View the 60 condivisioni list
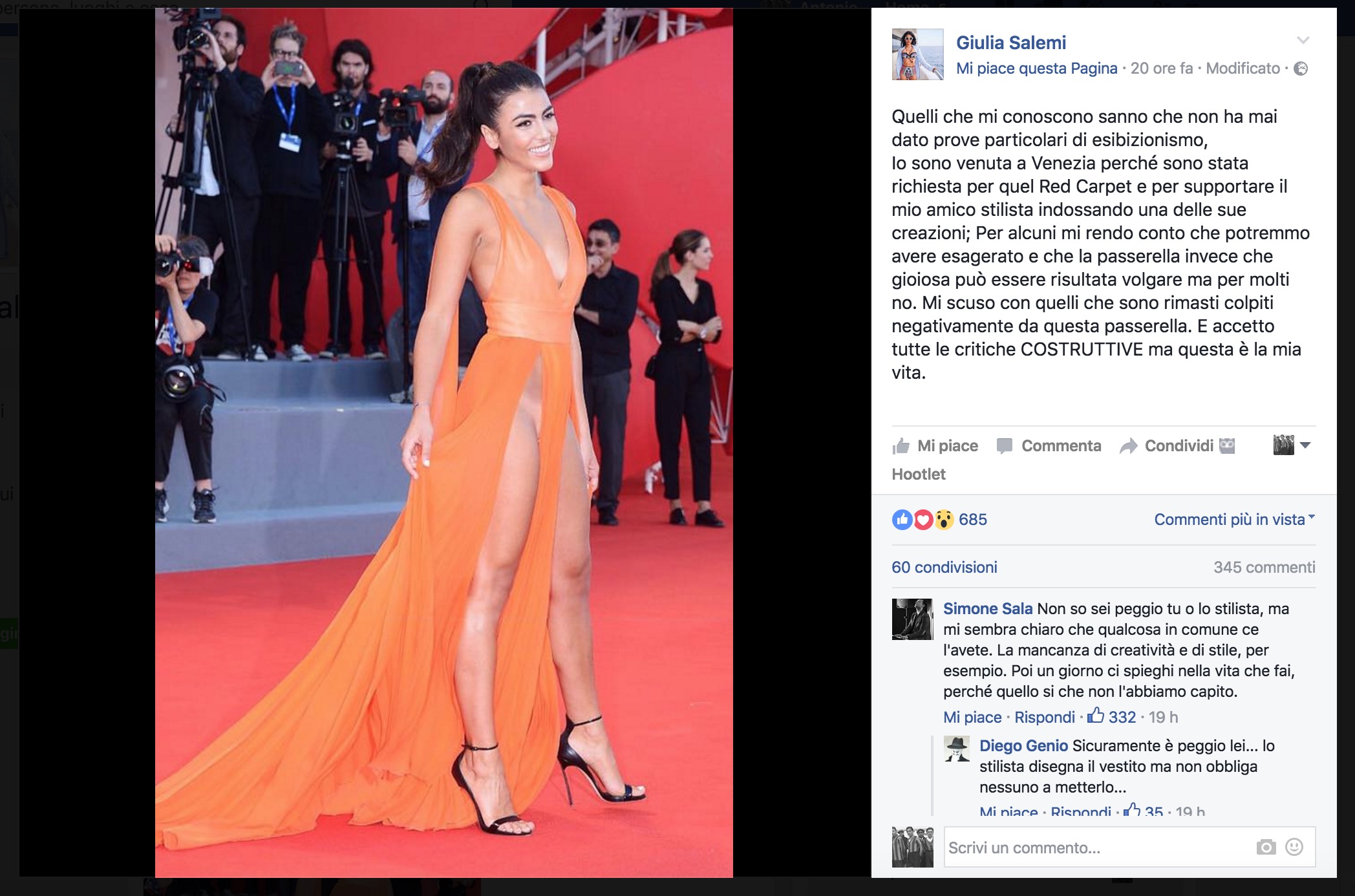This screenshot has width=1355, height=896. click(944, 567)
